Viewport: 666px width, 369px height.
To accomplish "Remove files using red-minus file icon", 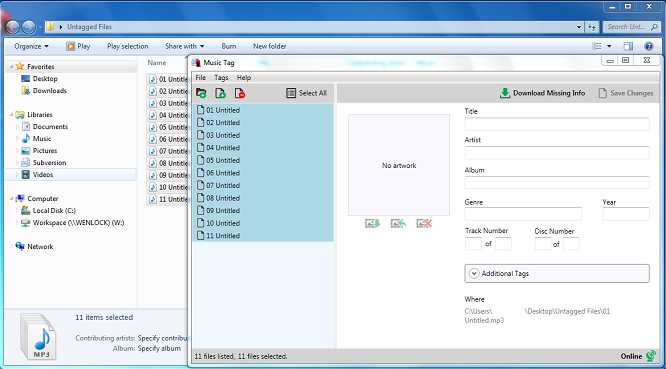I will coord(240,93).
